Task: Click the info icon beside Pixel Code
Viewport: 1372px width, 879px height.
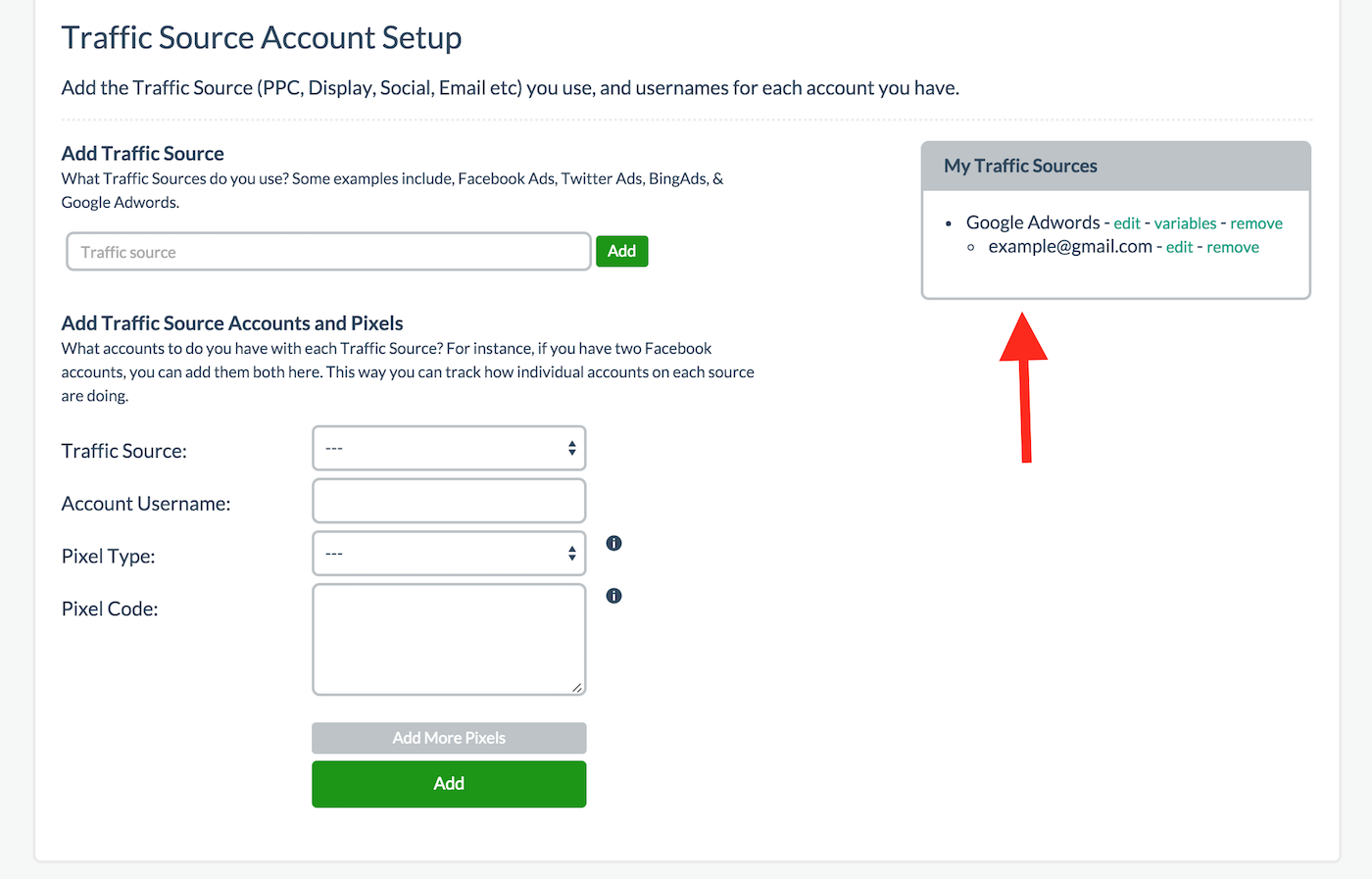Action: pos(614,596)
